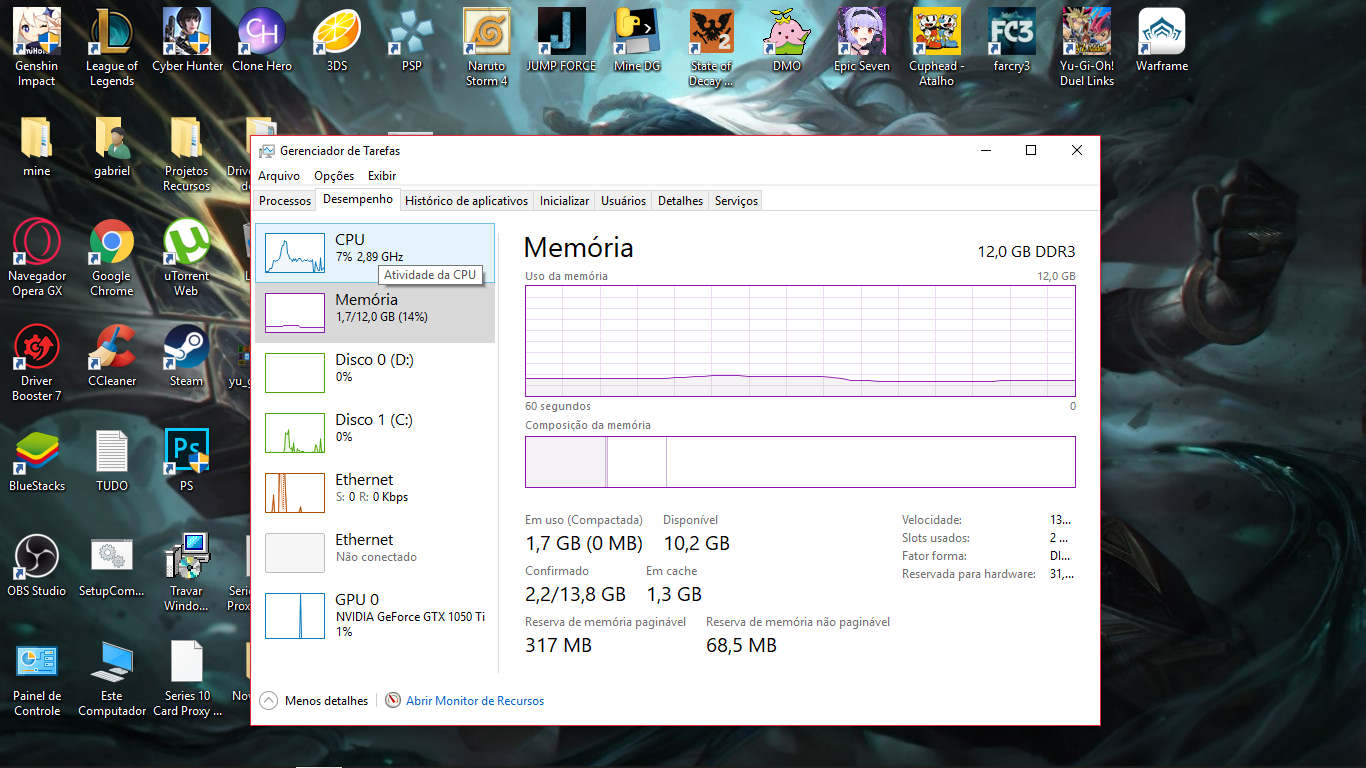Select the Ethernet entry showing 0 Kbps
Image resolution: width=1366 pixels, height=768 pixels.
375,493
